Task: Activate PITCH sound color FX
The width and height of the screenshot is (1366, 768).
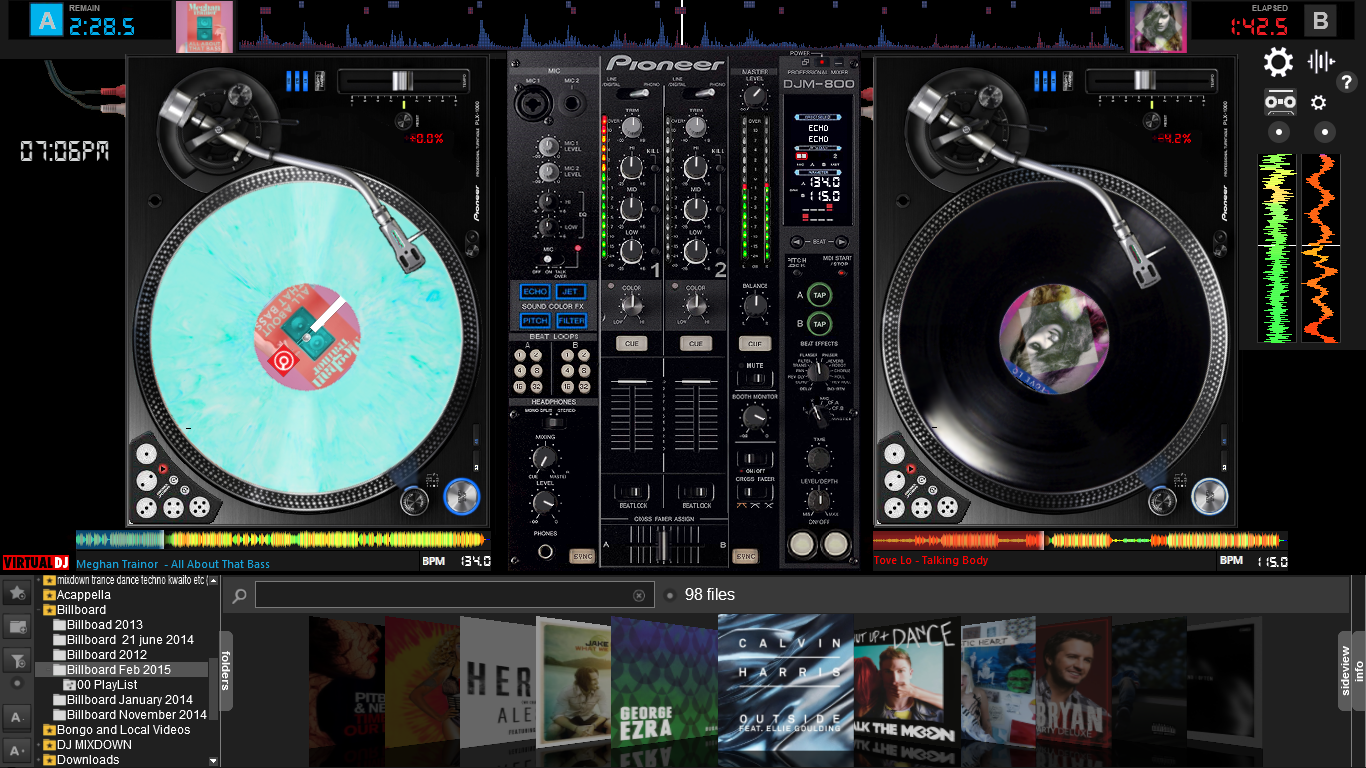Action: 535,320
